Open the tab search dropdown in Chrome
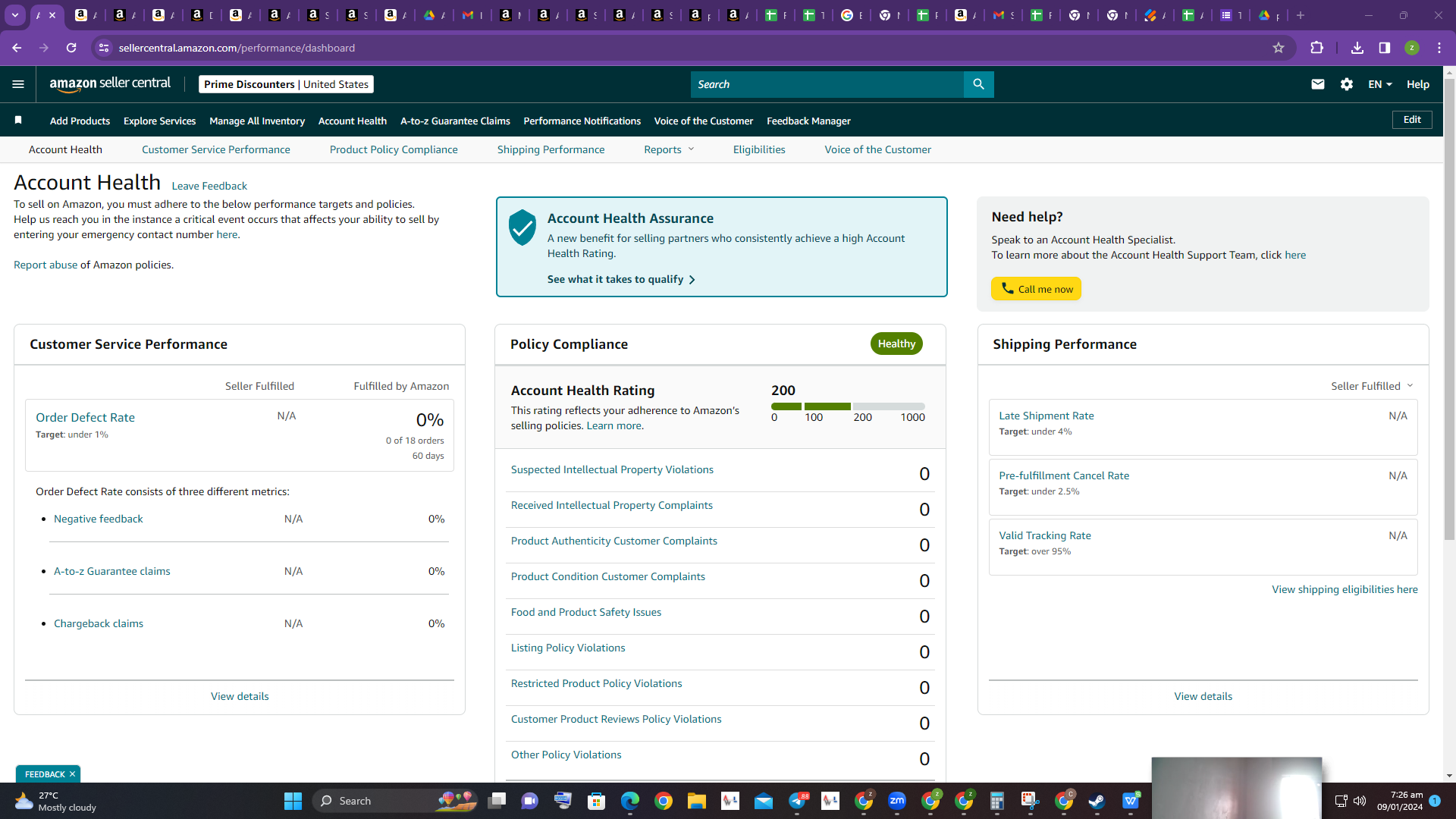Screen dimensions: 1456x819 coord(15,15)
